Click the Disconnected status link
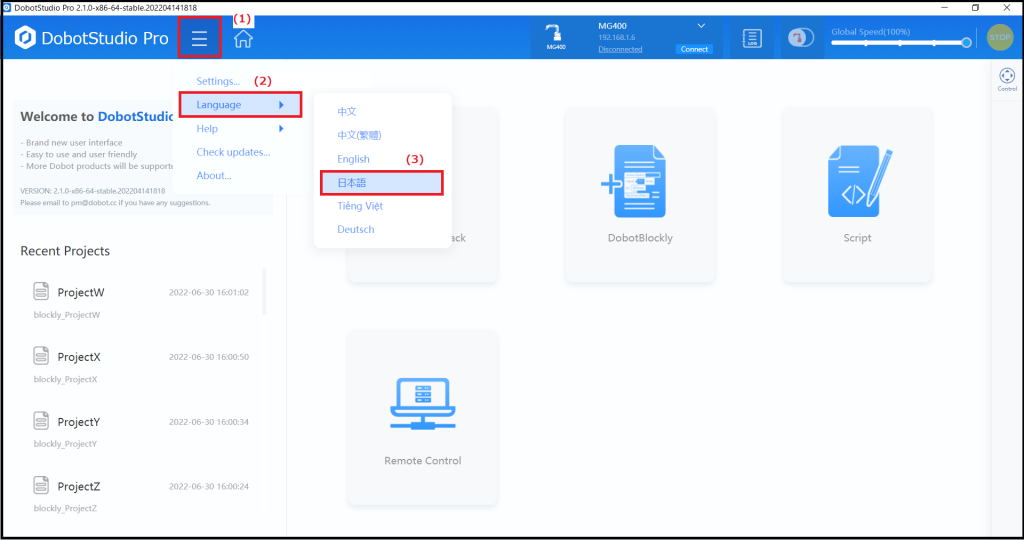The width and height of the screenshot is (1024, 540). [x=620, y=49]
